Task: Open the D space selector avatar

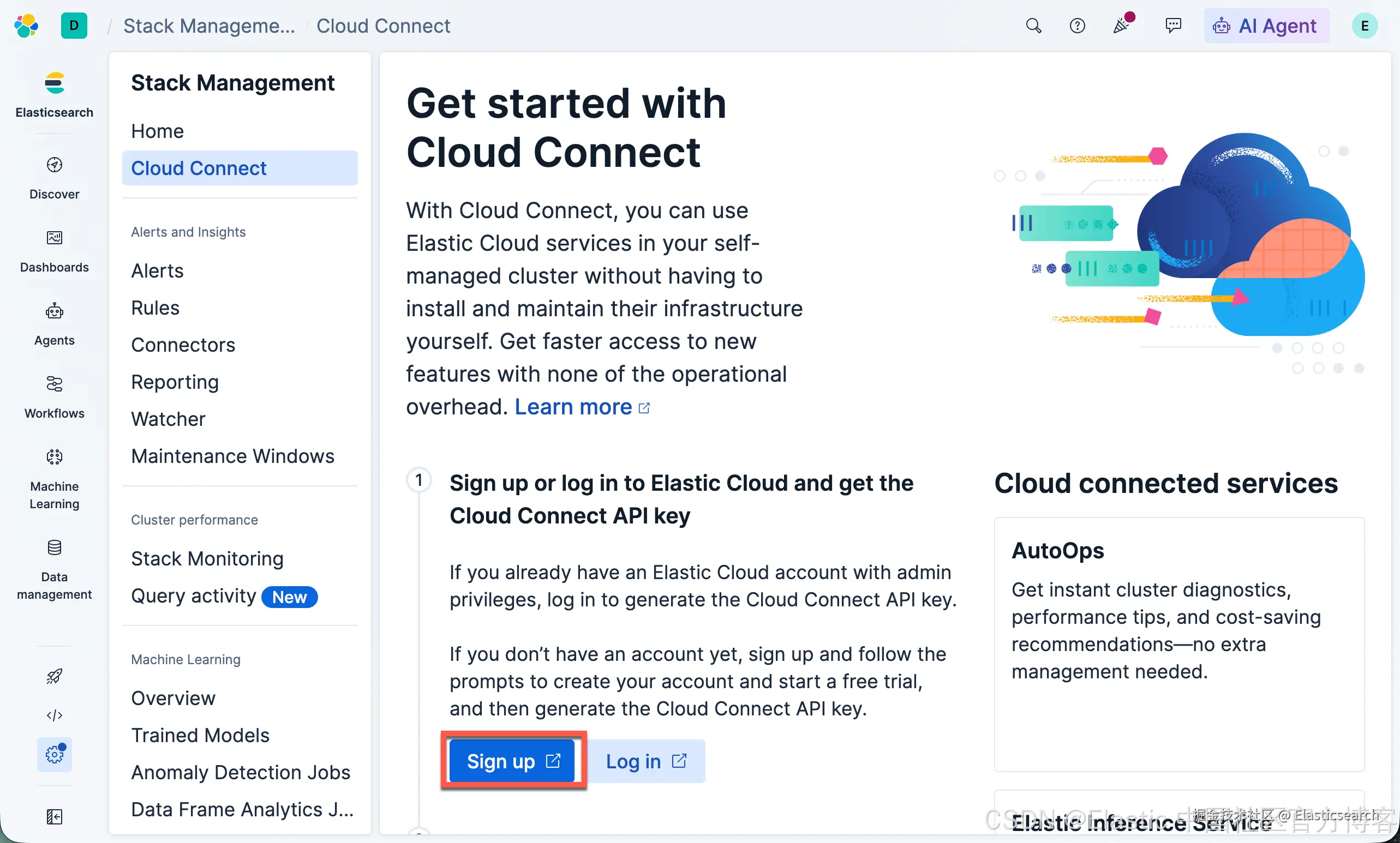Action: coord(74,26)
